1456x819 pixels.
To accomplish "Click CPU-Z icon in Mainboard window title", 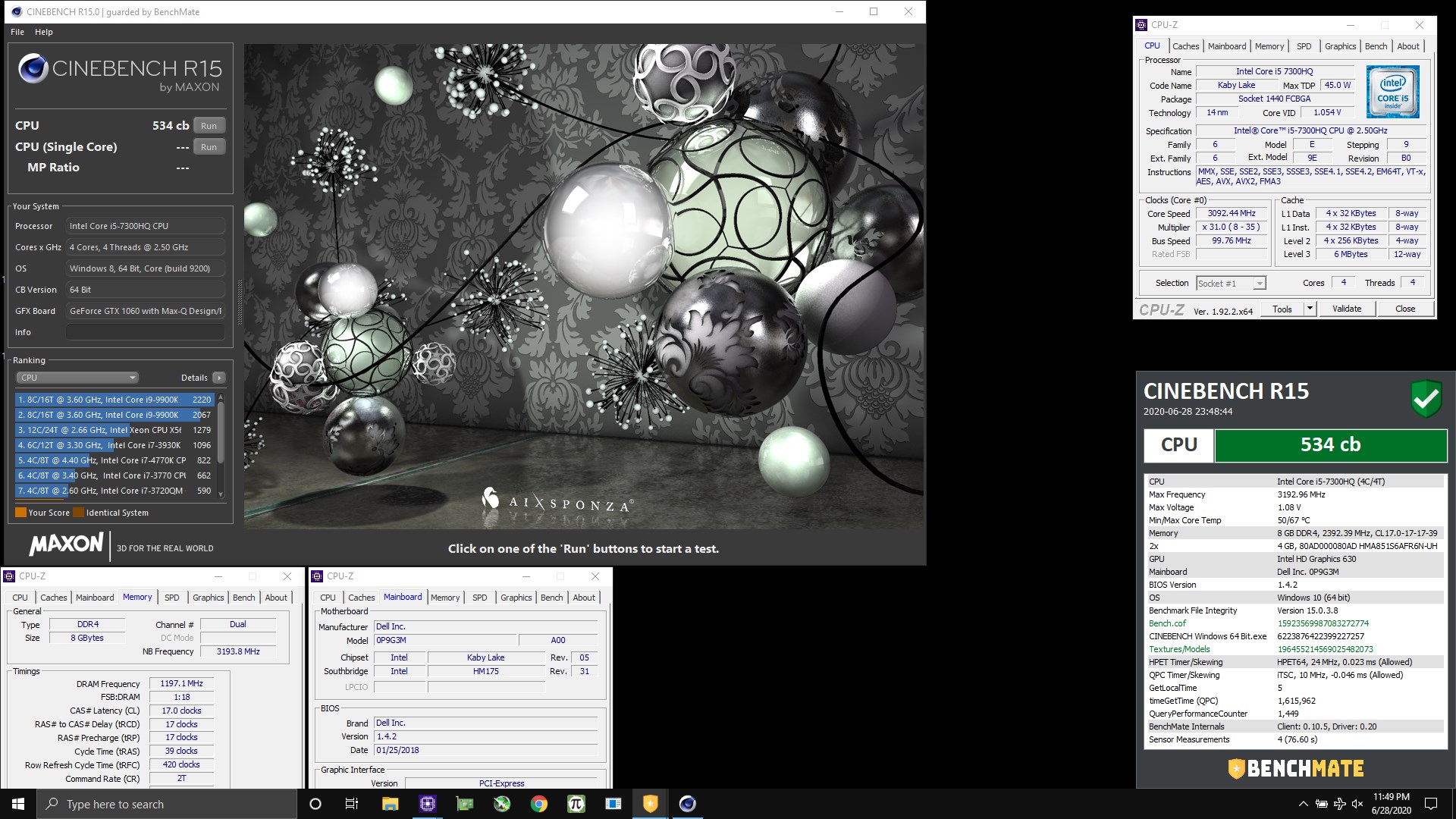I will (x=317, y=576).
